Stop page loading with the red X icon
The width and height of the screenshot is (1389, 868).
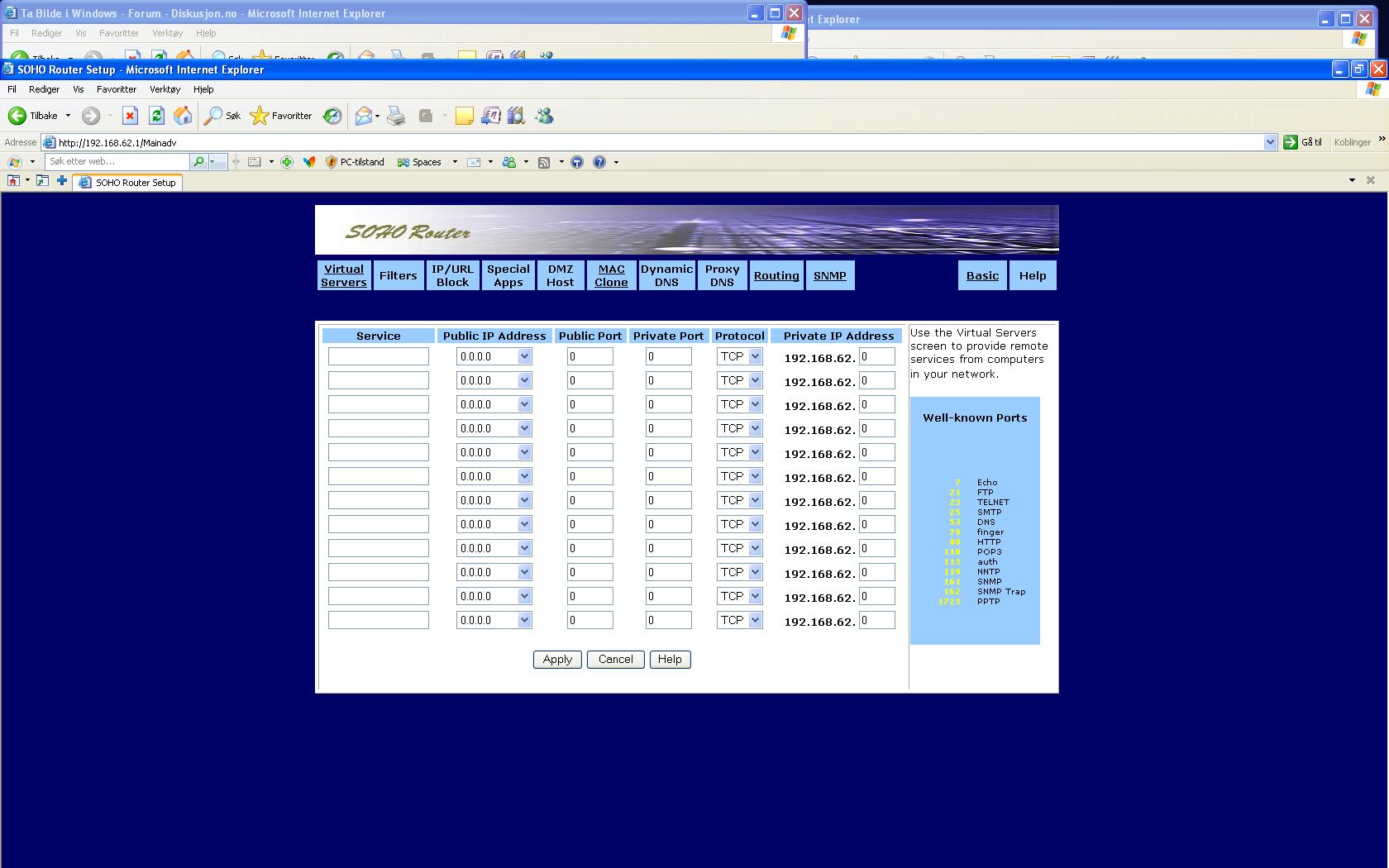(130, 116)
